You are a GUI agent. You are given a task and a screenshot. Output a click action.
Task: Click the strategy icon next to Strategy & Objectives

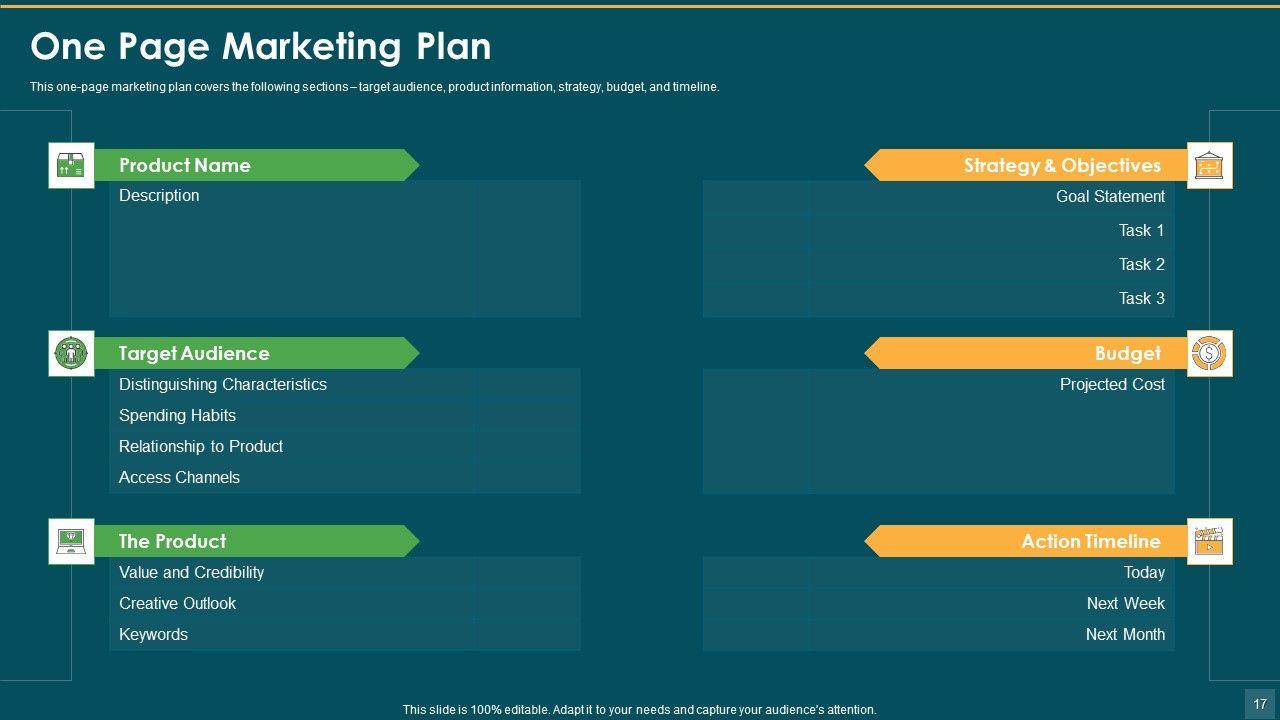[x=1209, y=165]
